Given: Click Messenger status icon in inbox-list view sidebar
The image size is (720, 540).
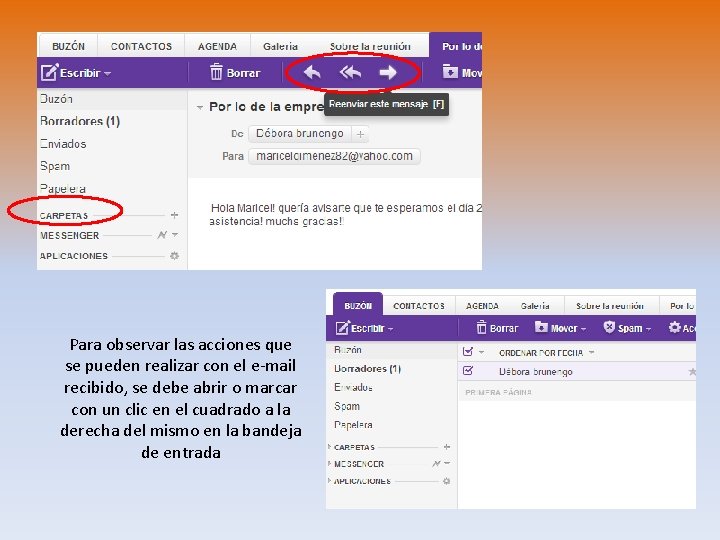Looking at the screenshot, I should click(436, 464).
